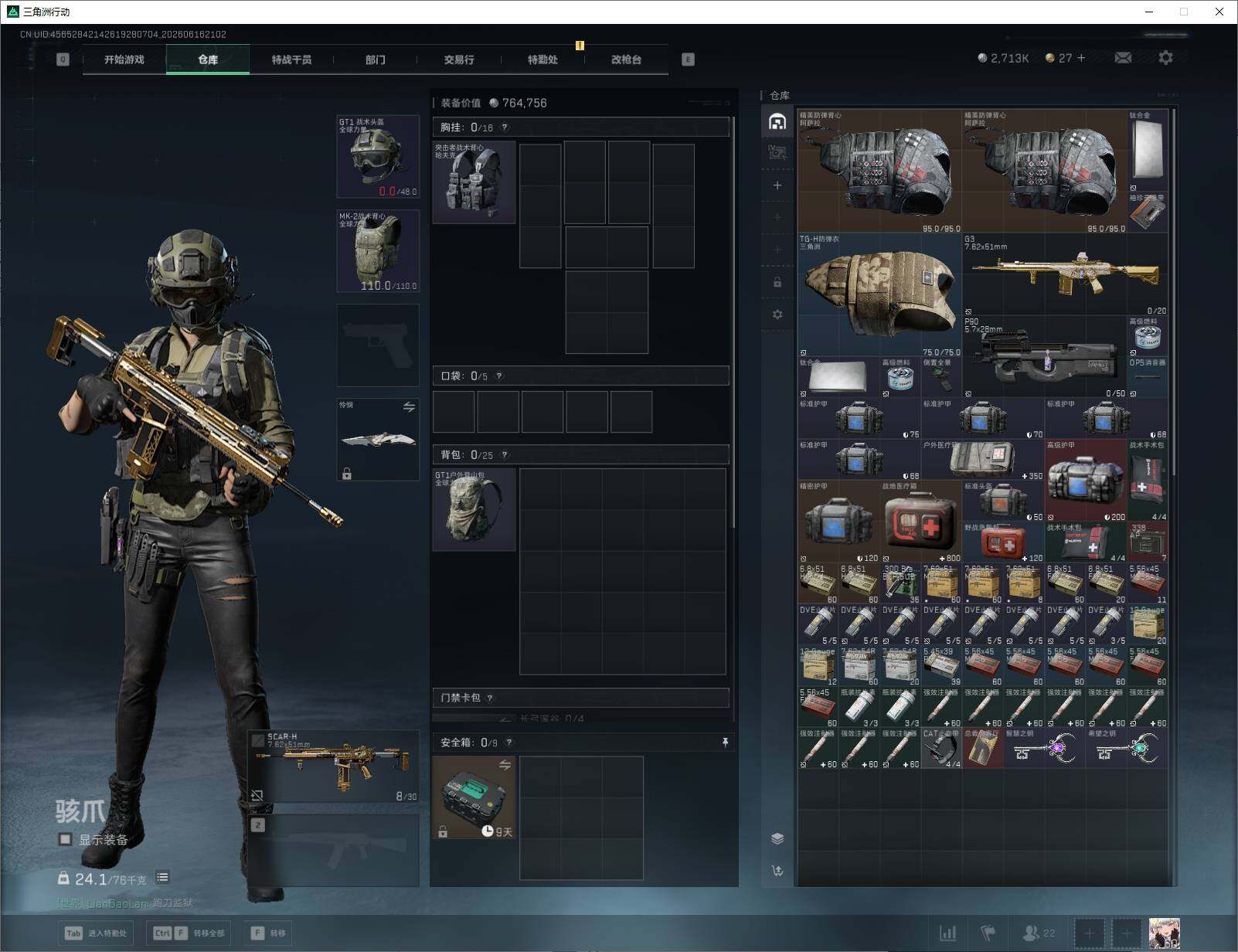This screenshot has width=1238, height=952.
Task: Toggle the 显示装备 checkbox
Action: pyautogui.click(x=66, y=839)
